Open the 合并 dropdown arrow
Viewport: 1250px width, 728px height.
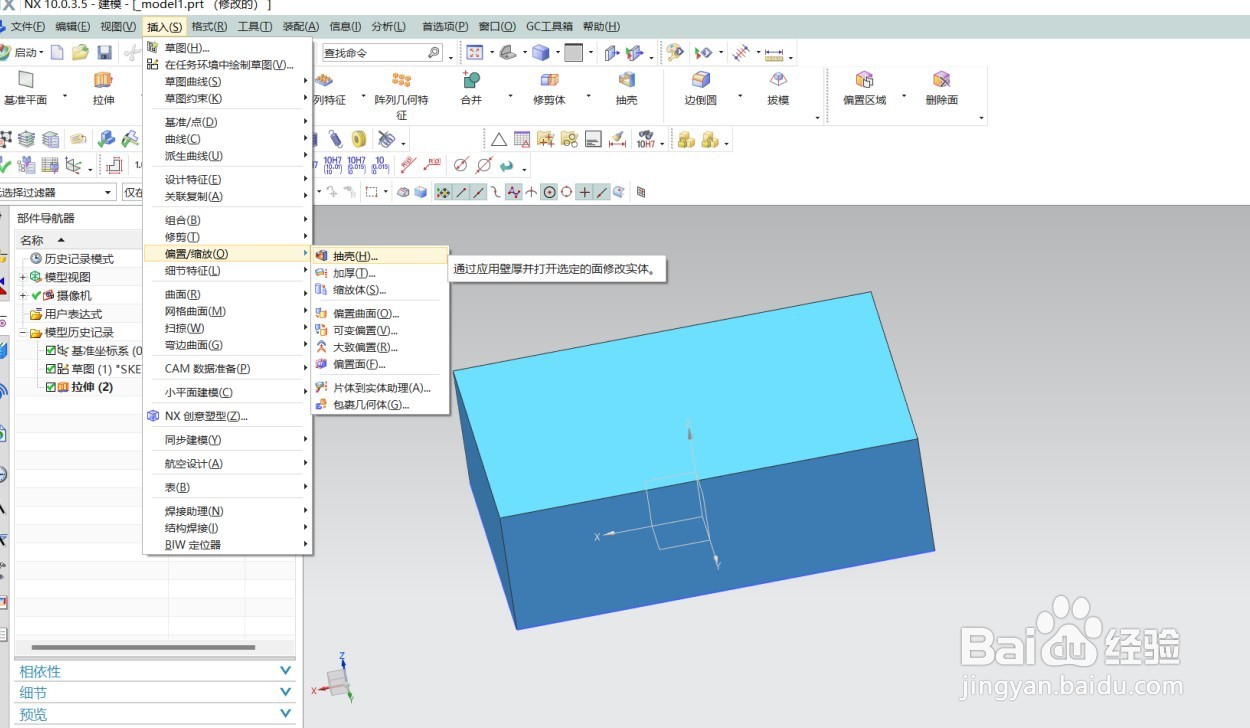click(x=510, y=97)
